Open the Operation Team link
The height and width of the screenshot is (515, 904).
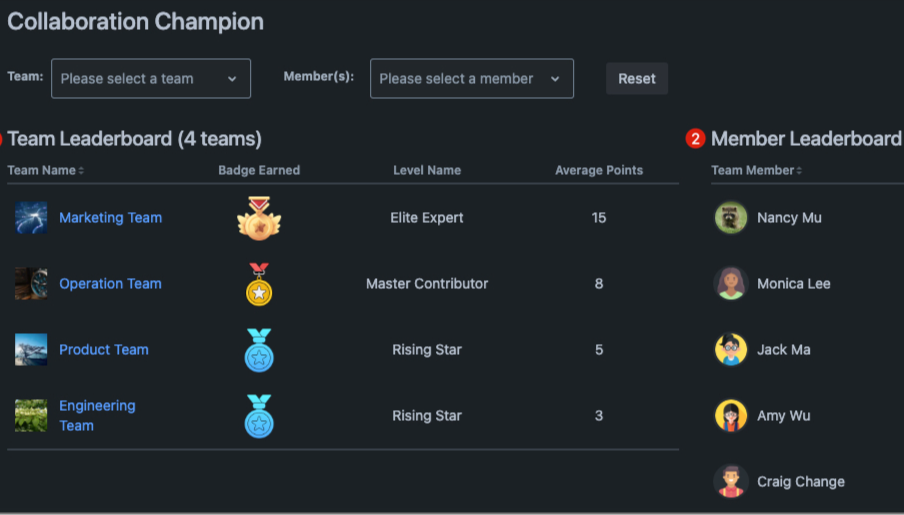pos(110,284)
